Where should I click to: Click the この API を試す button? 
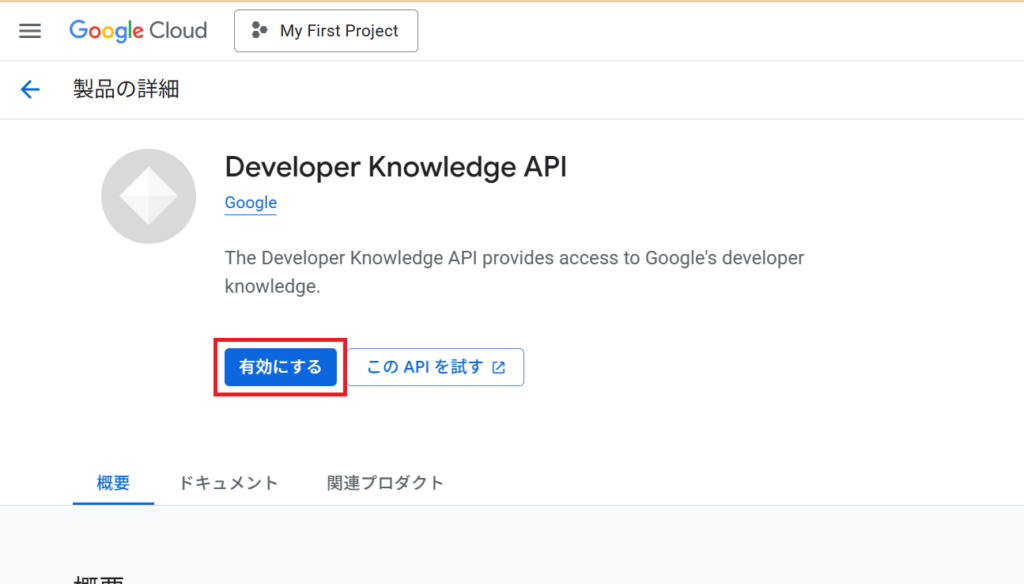point(436,367)
